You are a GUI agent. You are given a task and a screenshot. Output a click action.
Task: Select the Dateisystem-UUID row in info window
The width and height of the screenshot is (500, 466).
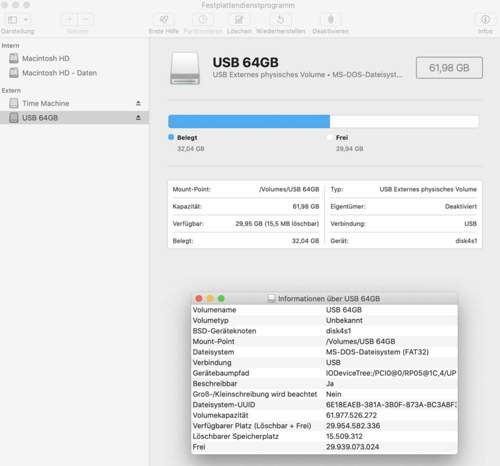324,405
